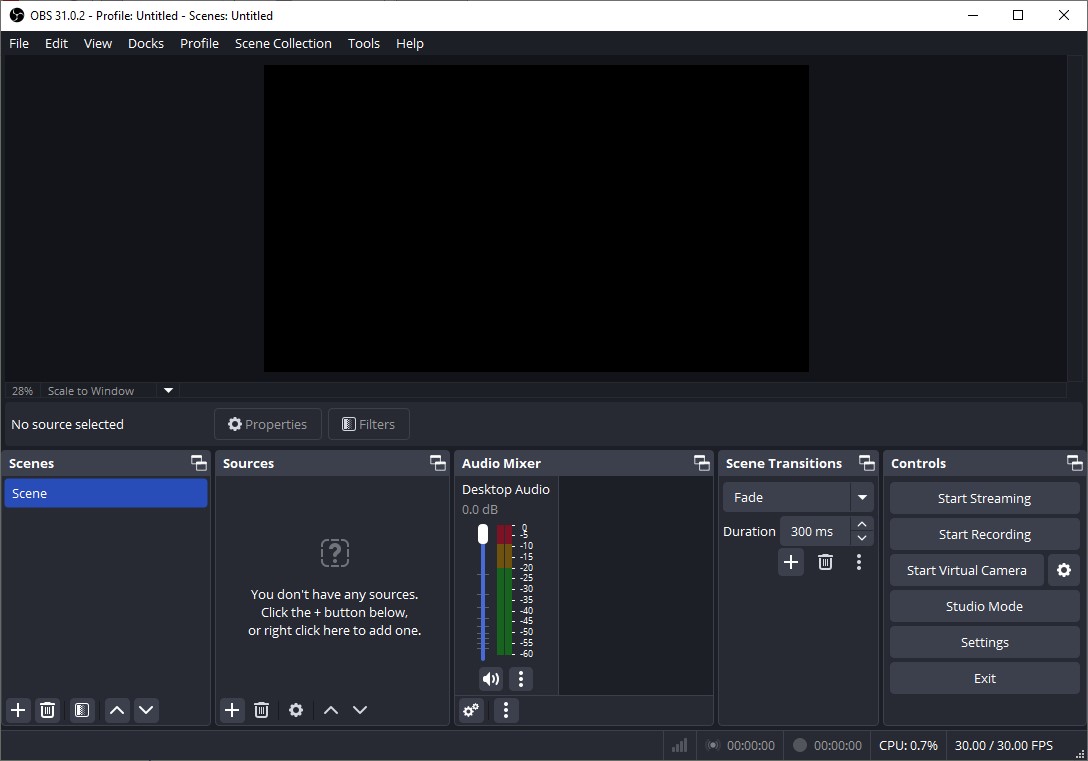The width and height of the screenshot is (1088, 761).
Task: Open the Profile menu
Action: 199,43
